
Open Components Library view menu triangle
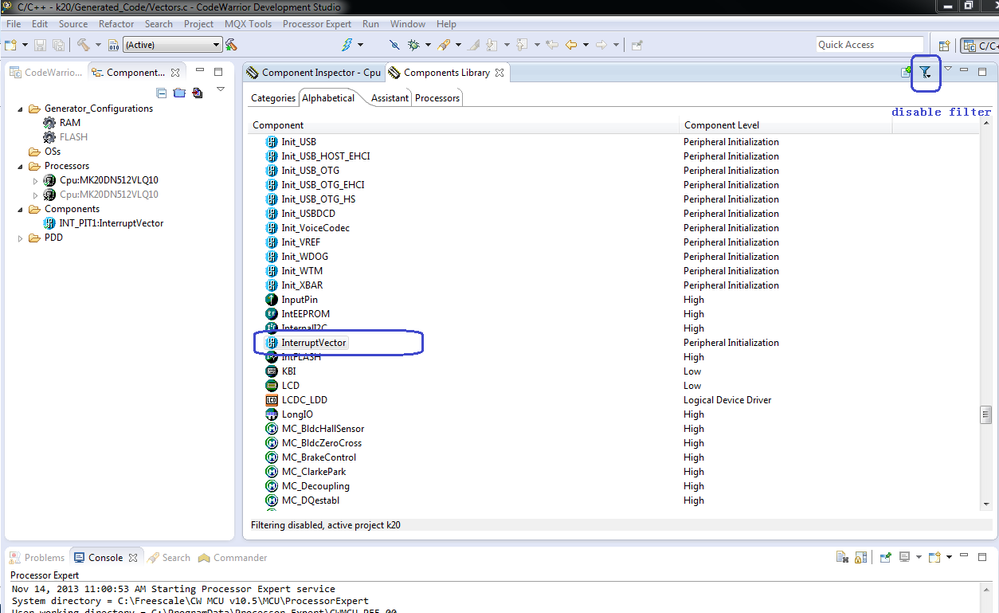948,69
